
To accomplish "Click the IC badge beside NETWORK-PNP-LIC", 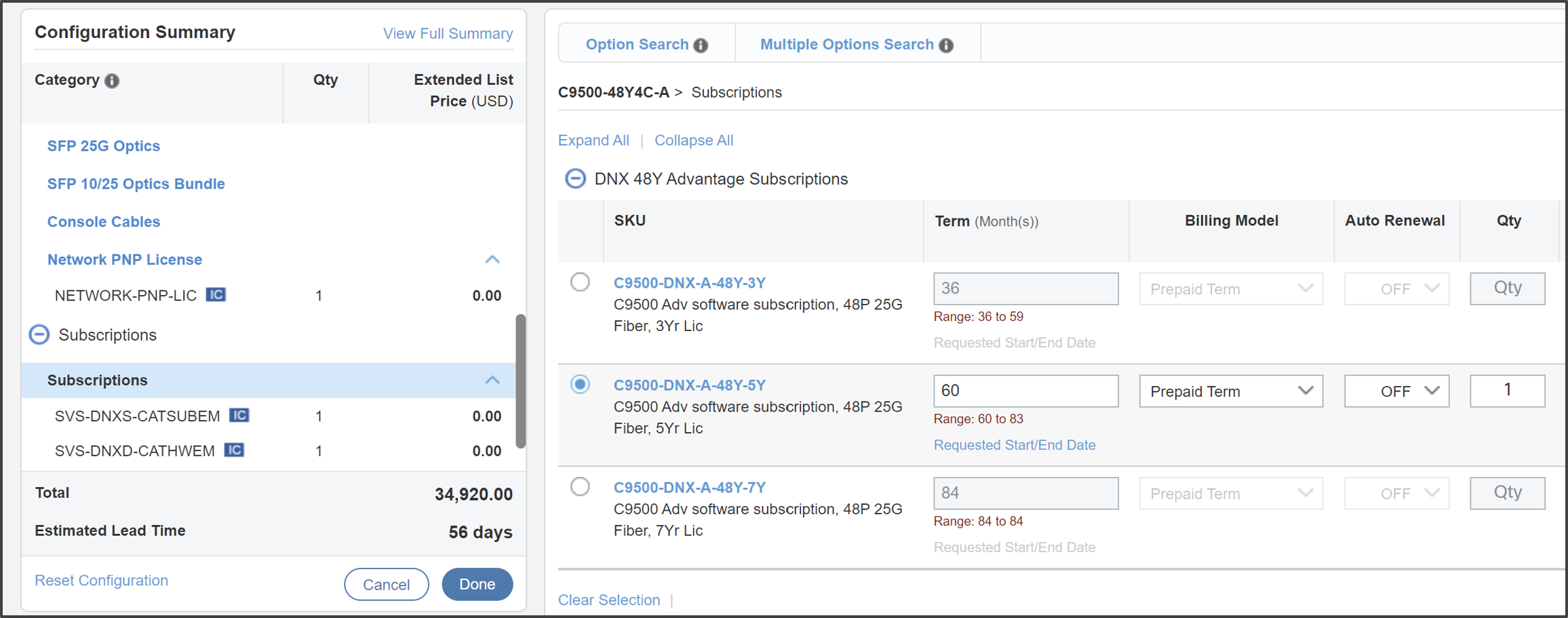I will 216,294.
